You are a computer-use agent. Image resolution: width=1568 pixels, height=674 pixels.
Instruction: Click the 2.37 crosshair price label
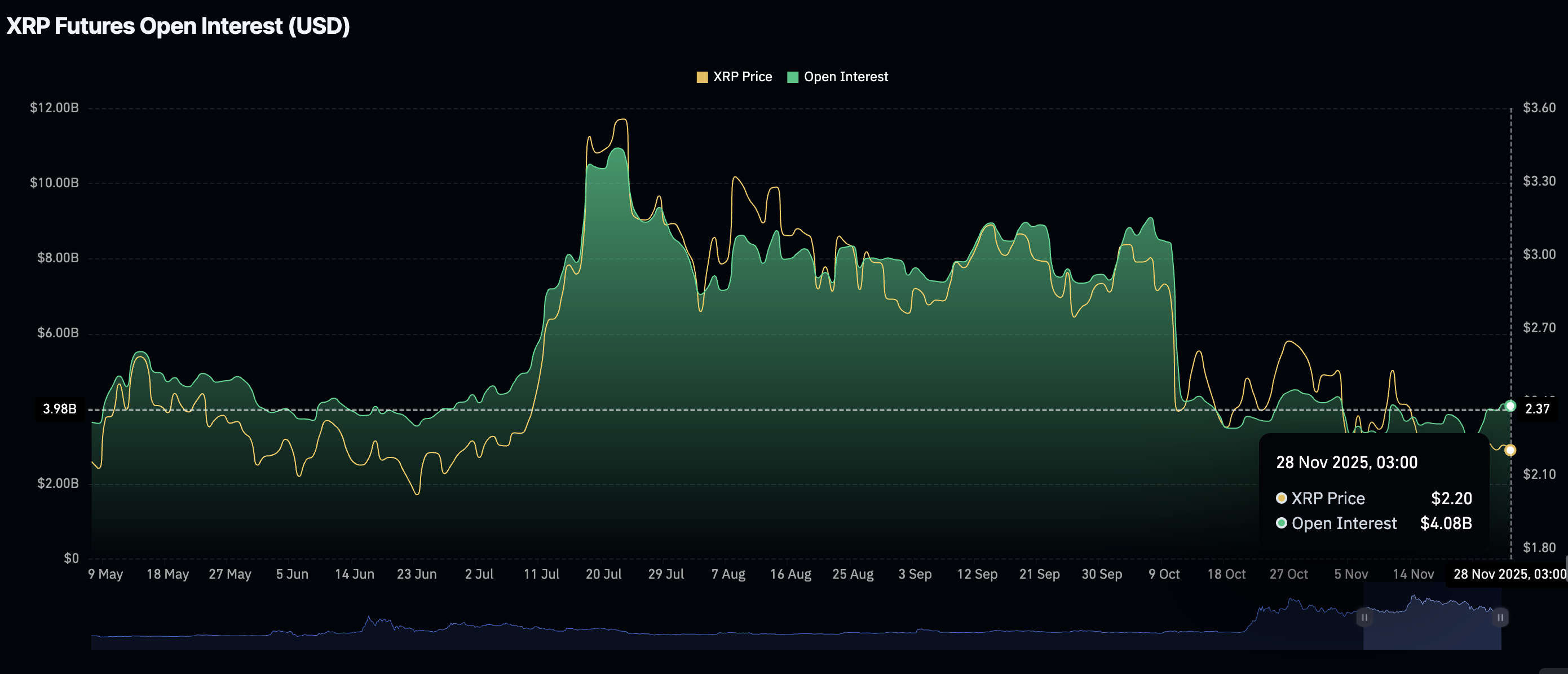pos(1536,408)
